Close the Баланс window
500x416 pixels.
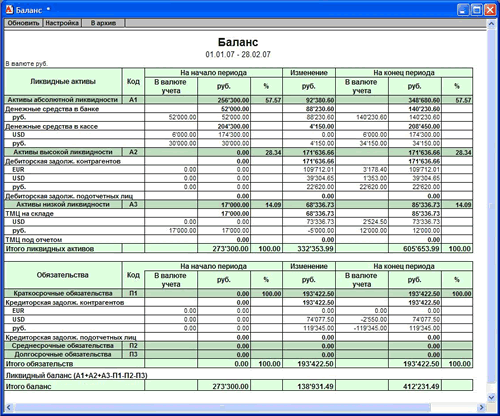pyautogui.click(x=490, y=10)
